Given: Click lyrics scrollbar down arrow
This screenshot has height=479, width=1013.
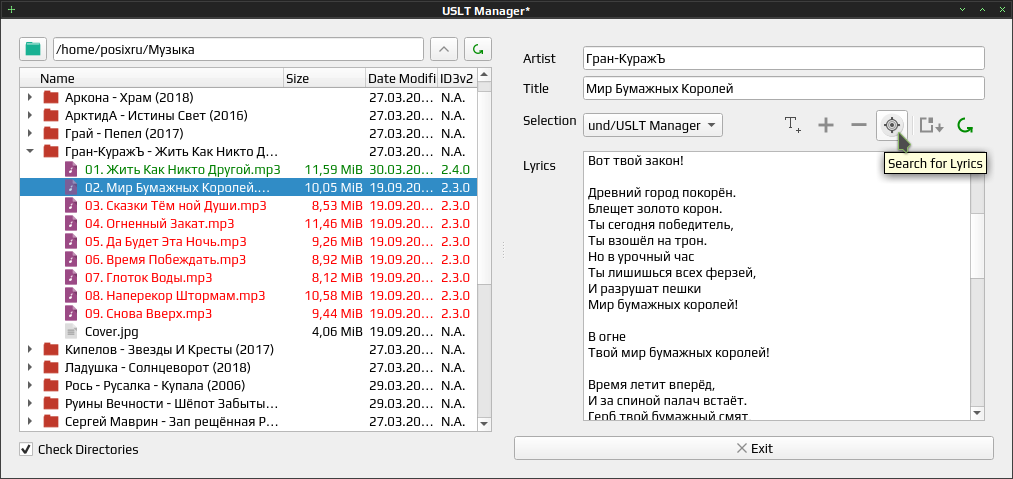Looking at the screenshot, I should [x=977, y=412].
